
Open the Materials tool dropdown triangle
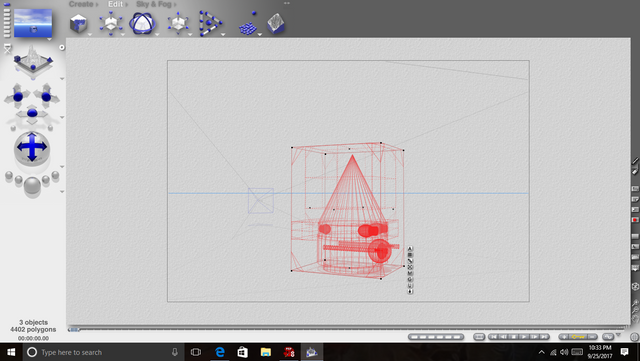[x=90, y=35]
